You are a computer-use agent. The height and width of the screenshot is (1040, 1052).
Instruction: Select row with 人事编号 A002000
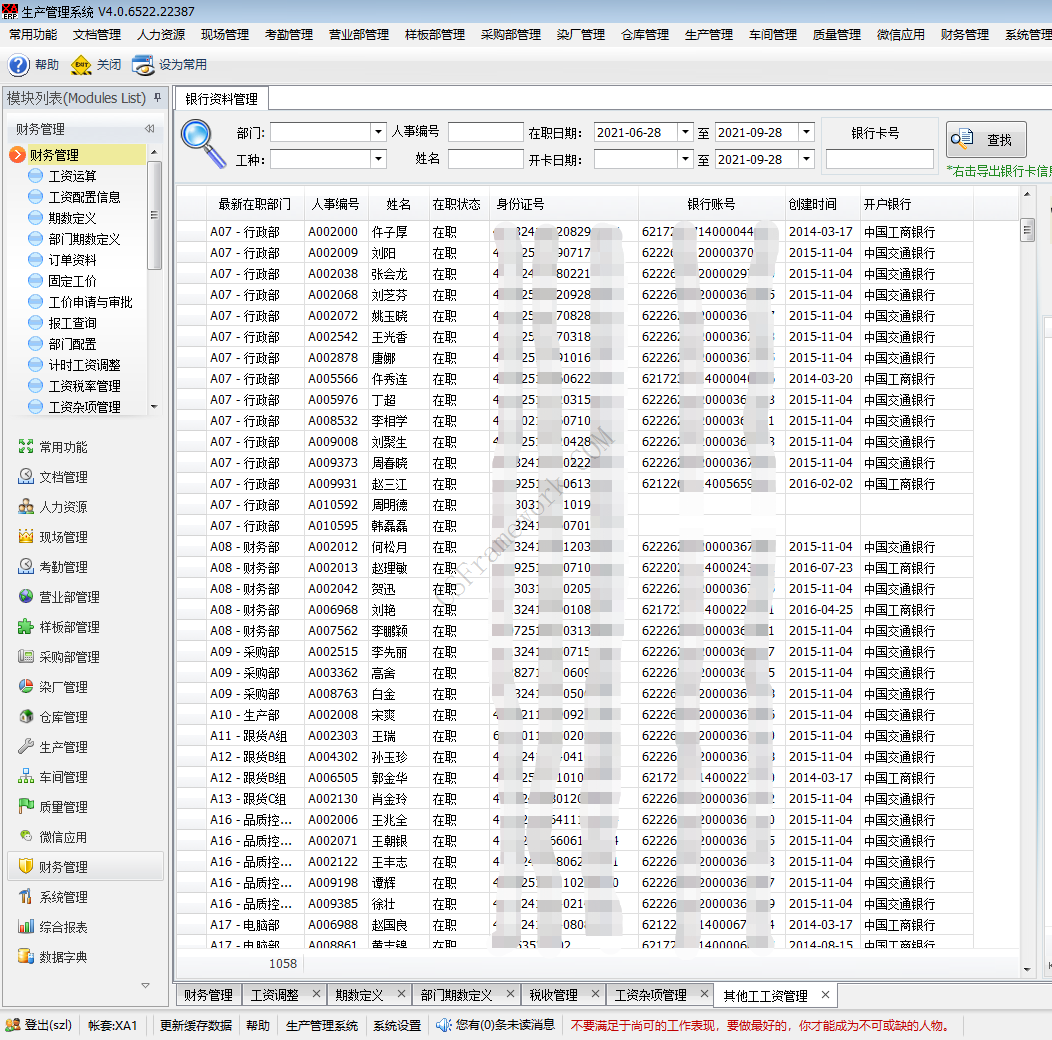(x=574, y=231)
